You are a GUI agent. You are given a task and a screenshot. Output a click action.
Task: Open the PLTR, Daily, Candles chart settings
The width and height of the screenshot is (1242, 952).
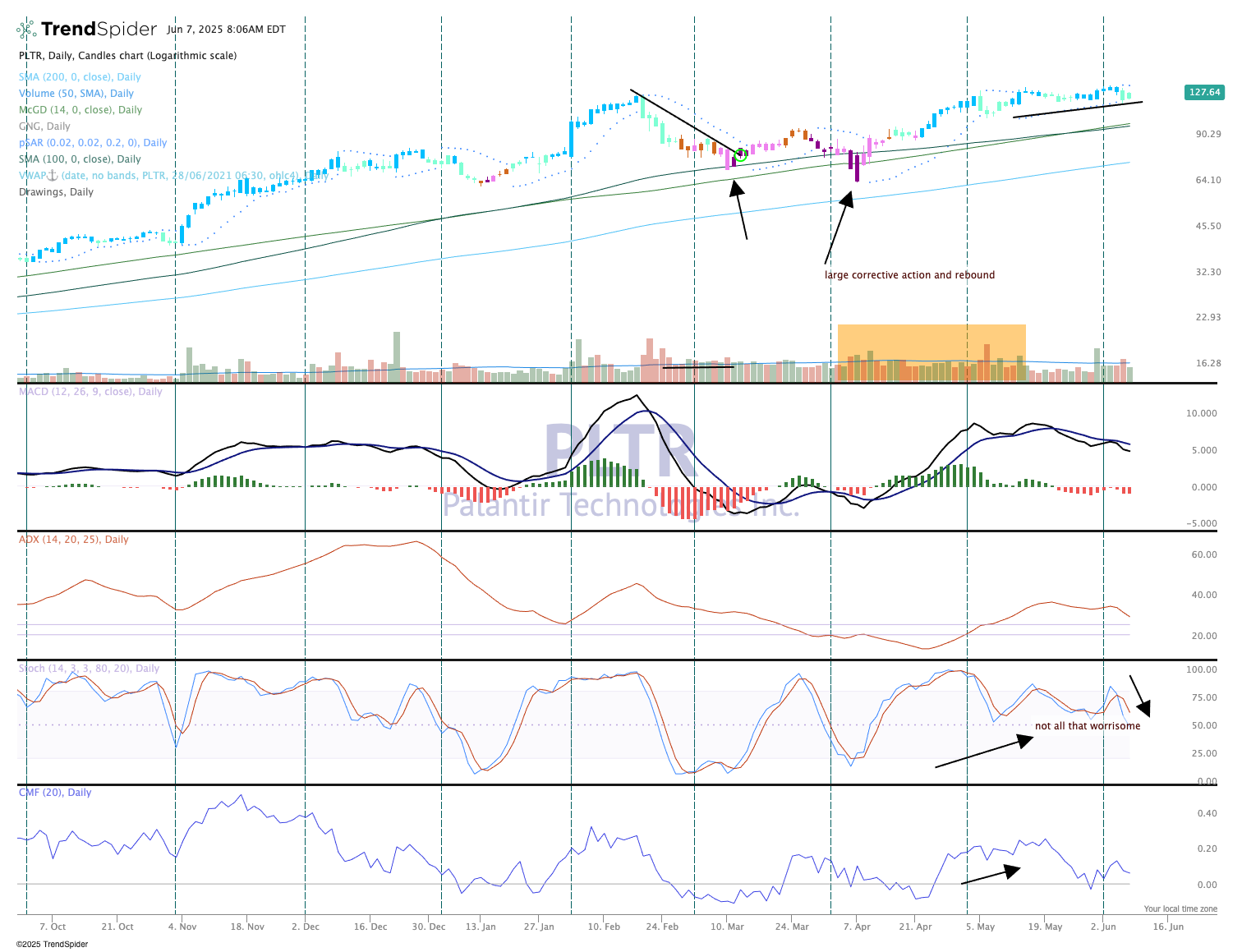point(127,55)
